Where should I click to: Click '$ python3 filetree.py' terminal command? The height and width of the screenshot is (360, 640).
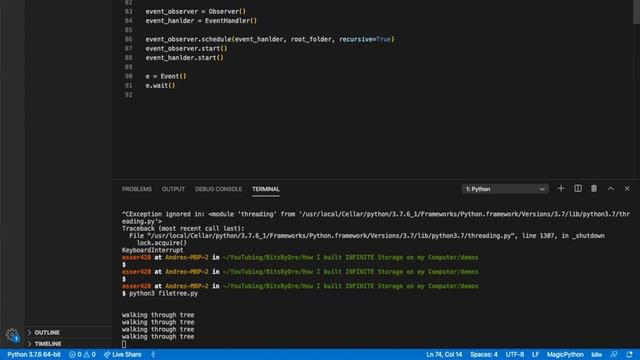tap(160, 293)
